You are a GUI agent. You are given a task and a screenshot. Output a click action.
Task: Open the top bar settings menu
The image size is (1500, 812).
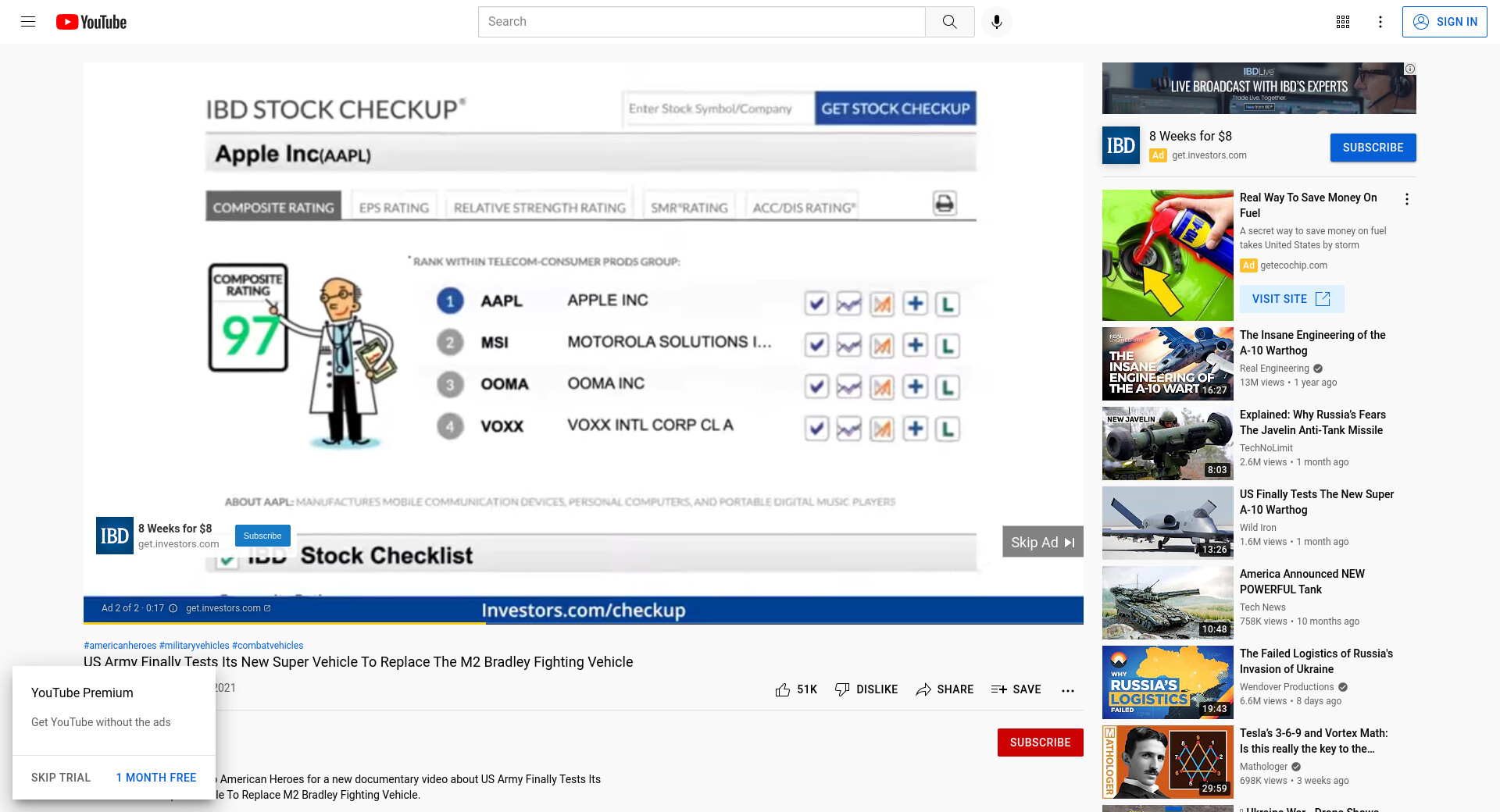1380,22
